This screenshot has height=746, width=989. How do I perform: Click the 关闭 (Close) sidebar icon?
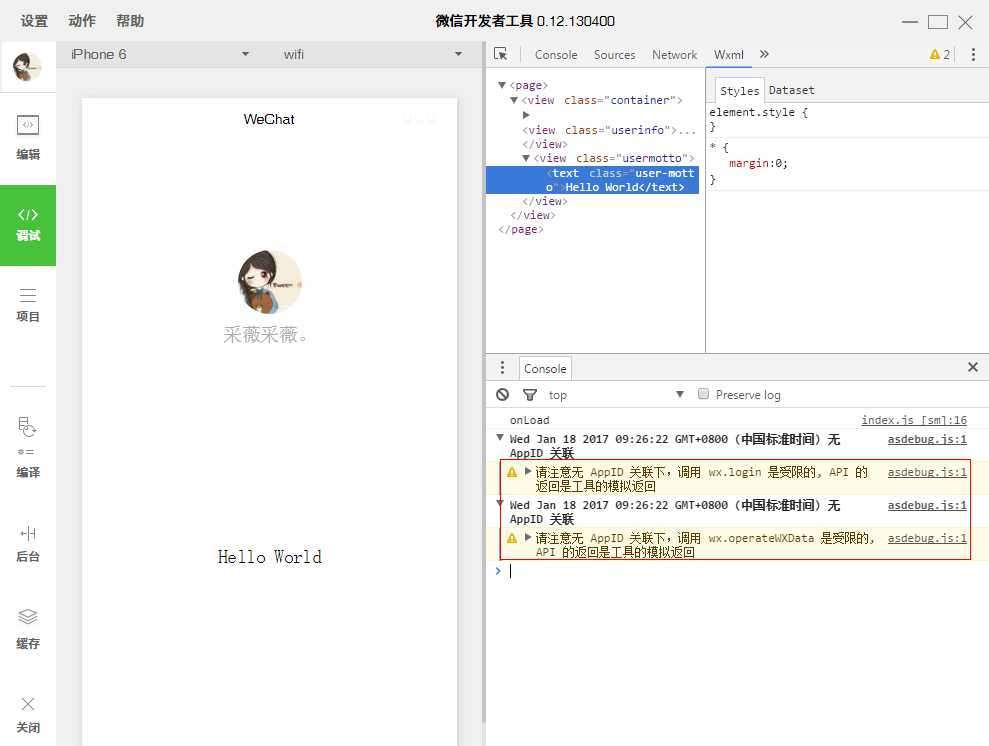28,715
